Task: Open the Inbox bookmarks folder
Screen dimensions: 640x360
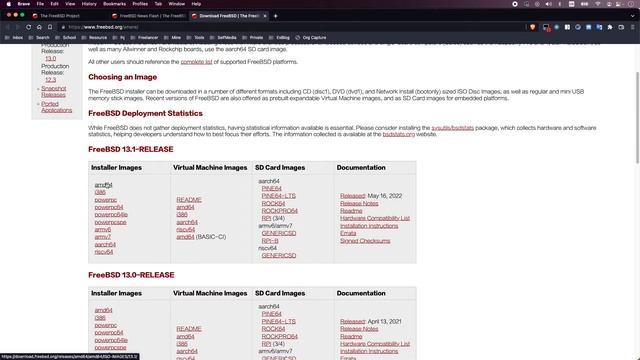Action: click(14, 38)
